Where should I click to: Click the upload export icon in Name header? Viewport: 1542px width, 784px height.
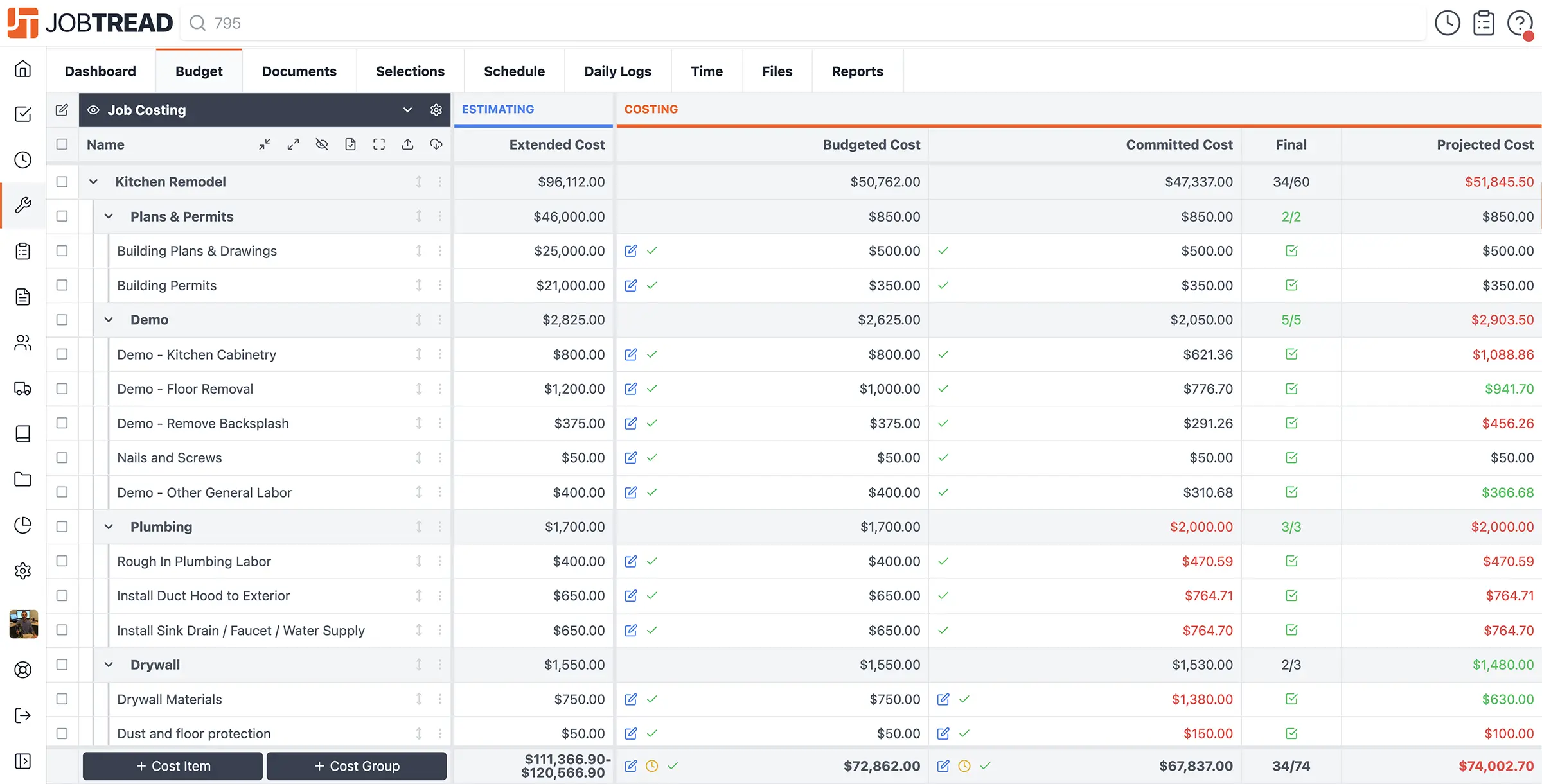pyautogui.click(x=407, y=144)
